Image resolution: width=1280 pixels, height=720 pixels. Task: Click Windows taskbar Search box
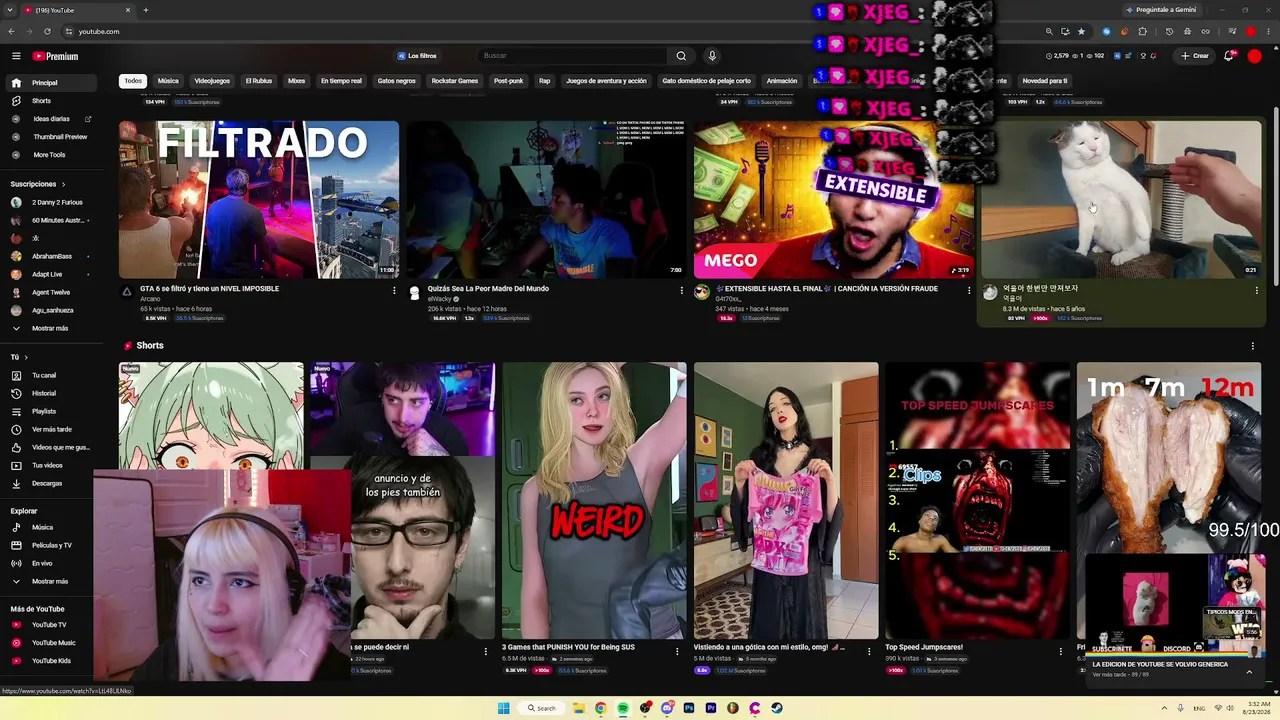coord(542,708)
